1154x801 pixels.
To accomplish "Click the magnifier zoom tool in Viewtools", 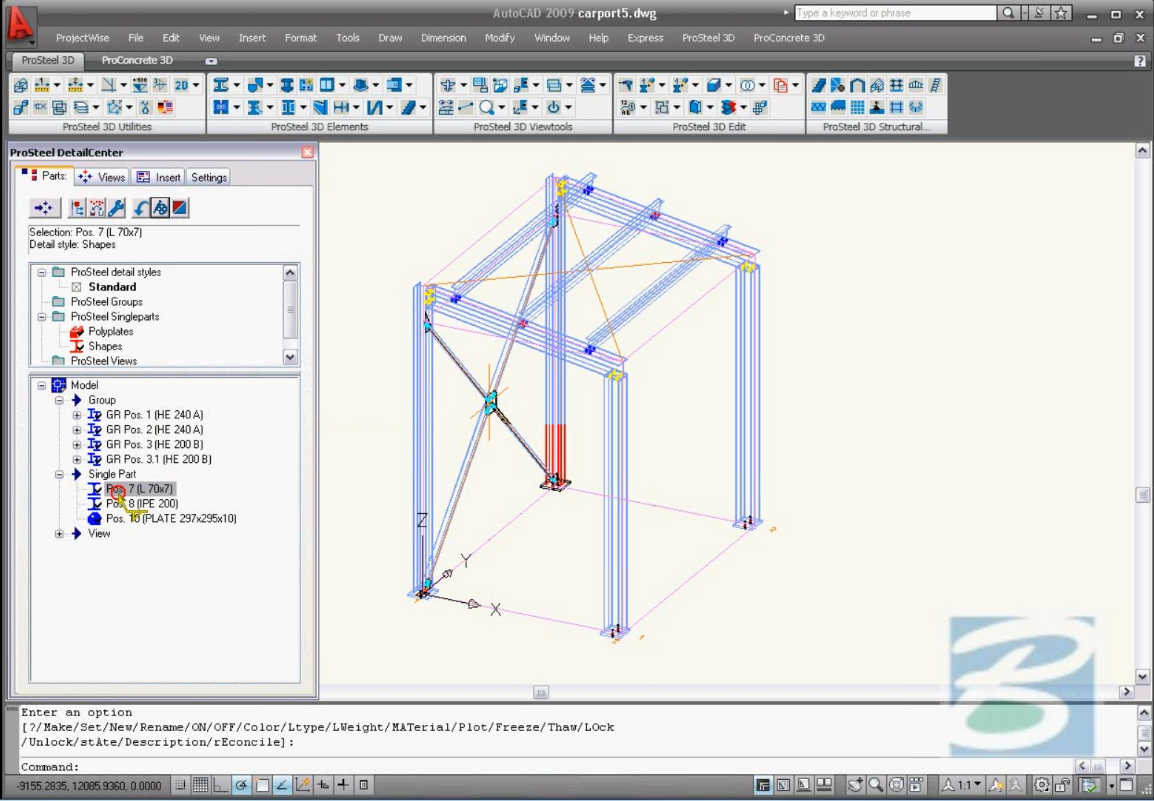I will coord(486,107).
